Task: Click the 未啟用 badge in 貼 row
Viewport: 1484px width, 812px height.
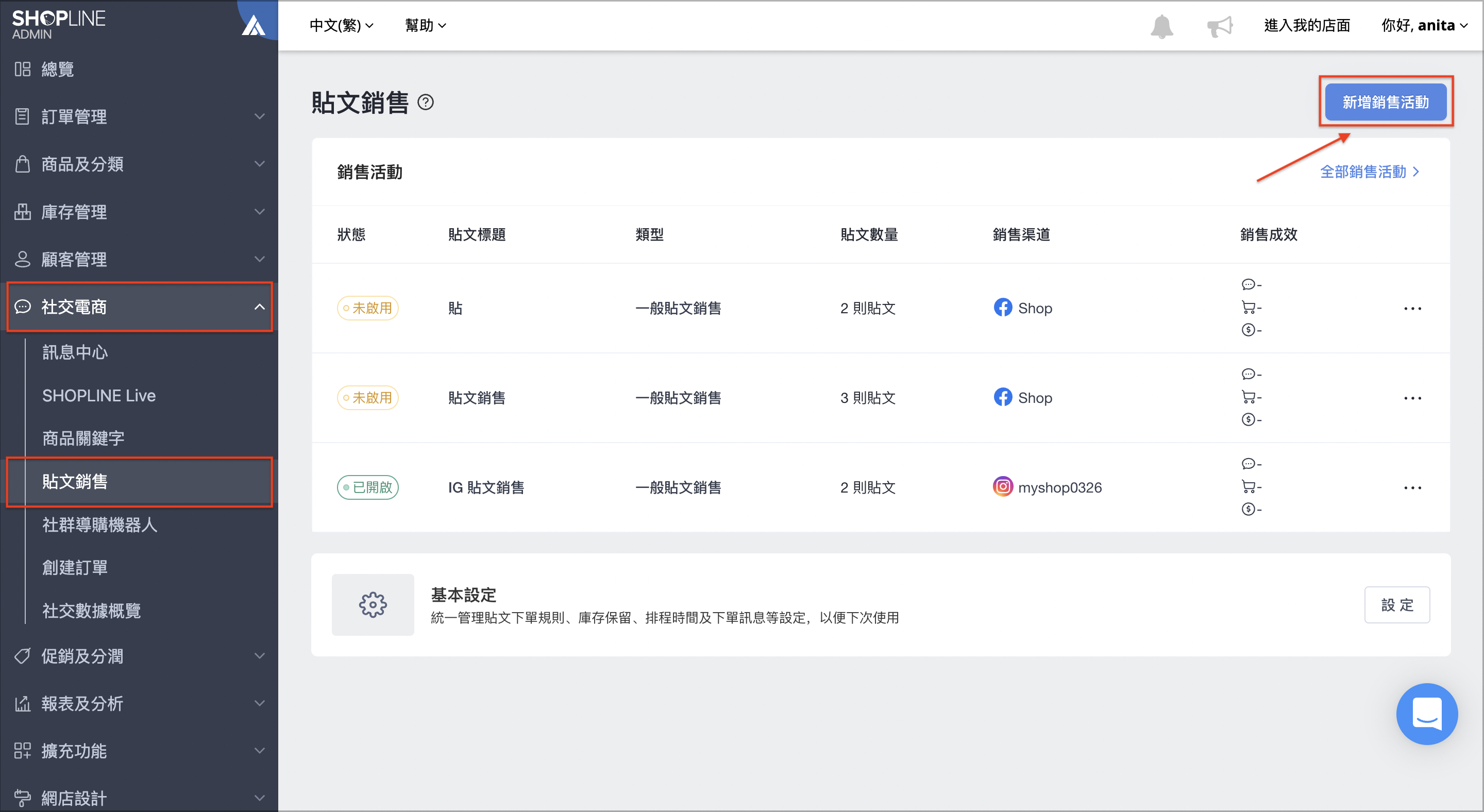Action: [x=367, y=308]
